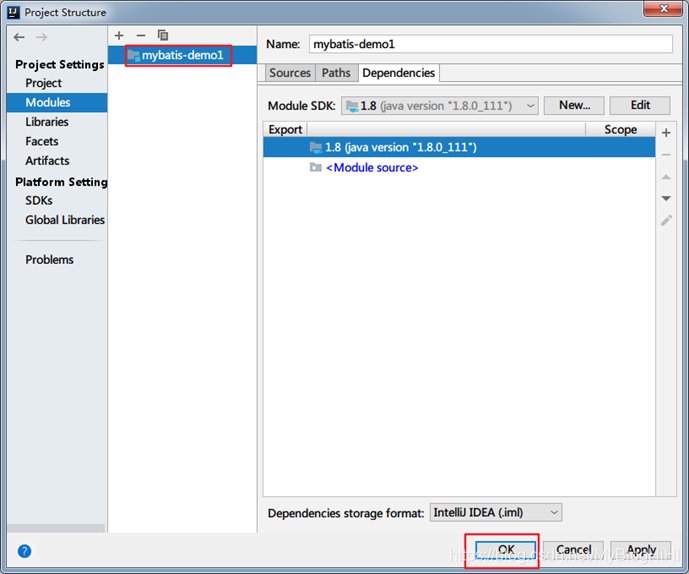
Task: Open Facets settings
Action: [x=42, y=141]
